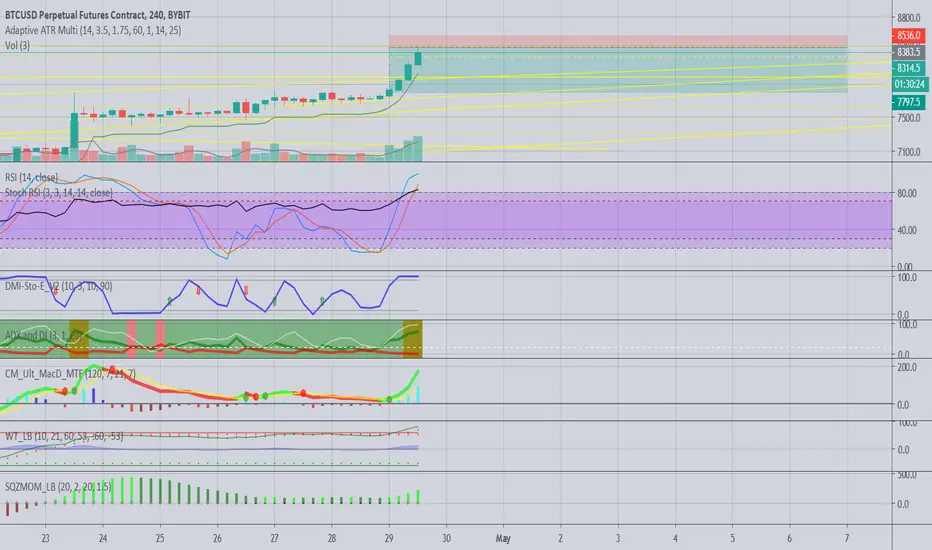Click date 30 on the time axis
Screen dimensions: 932x550
pyautogui.click(x=446, y=538)
